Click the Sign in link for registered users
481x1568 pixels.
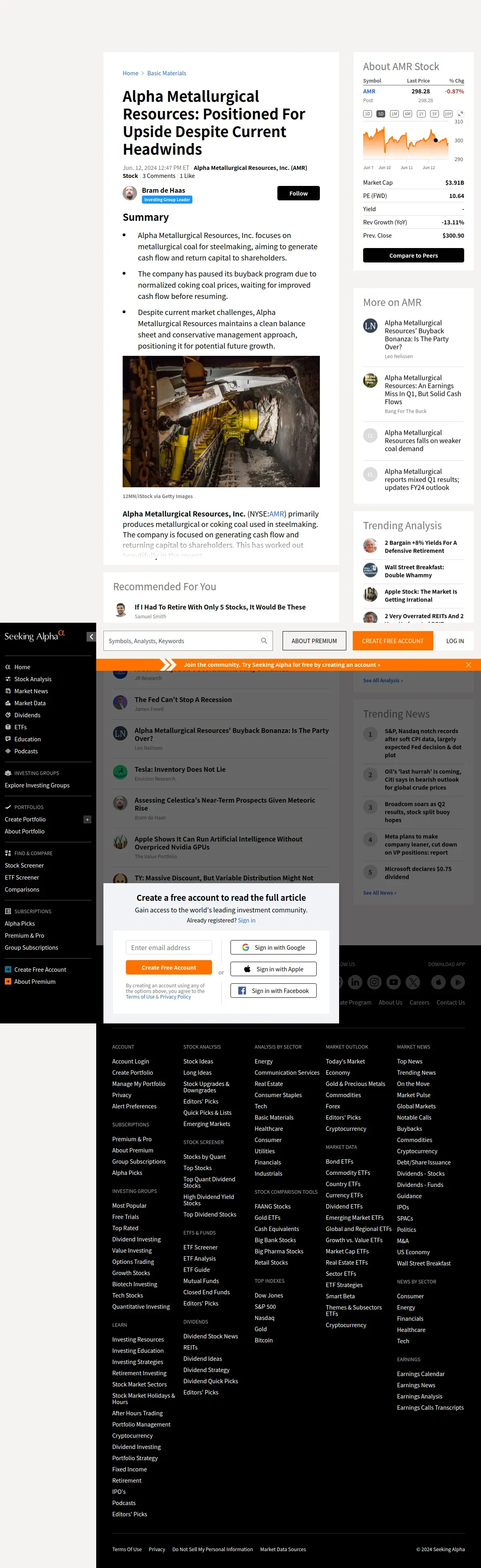pyautogui.click(x=247, y=920)
